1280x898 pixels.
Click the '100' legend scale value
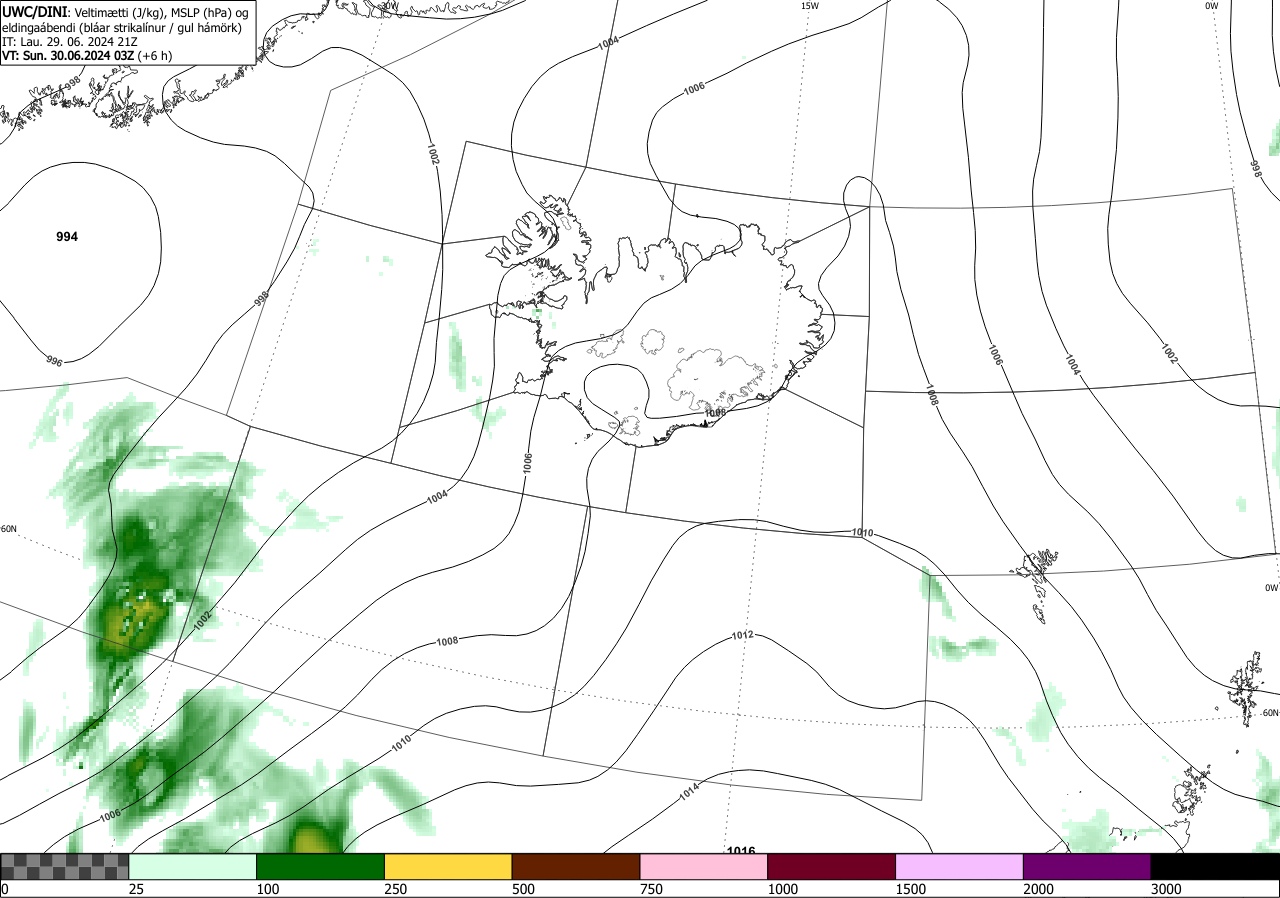[x=268, y=889]
